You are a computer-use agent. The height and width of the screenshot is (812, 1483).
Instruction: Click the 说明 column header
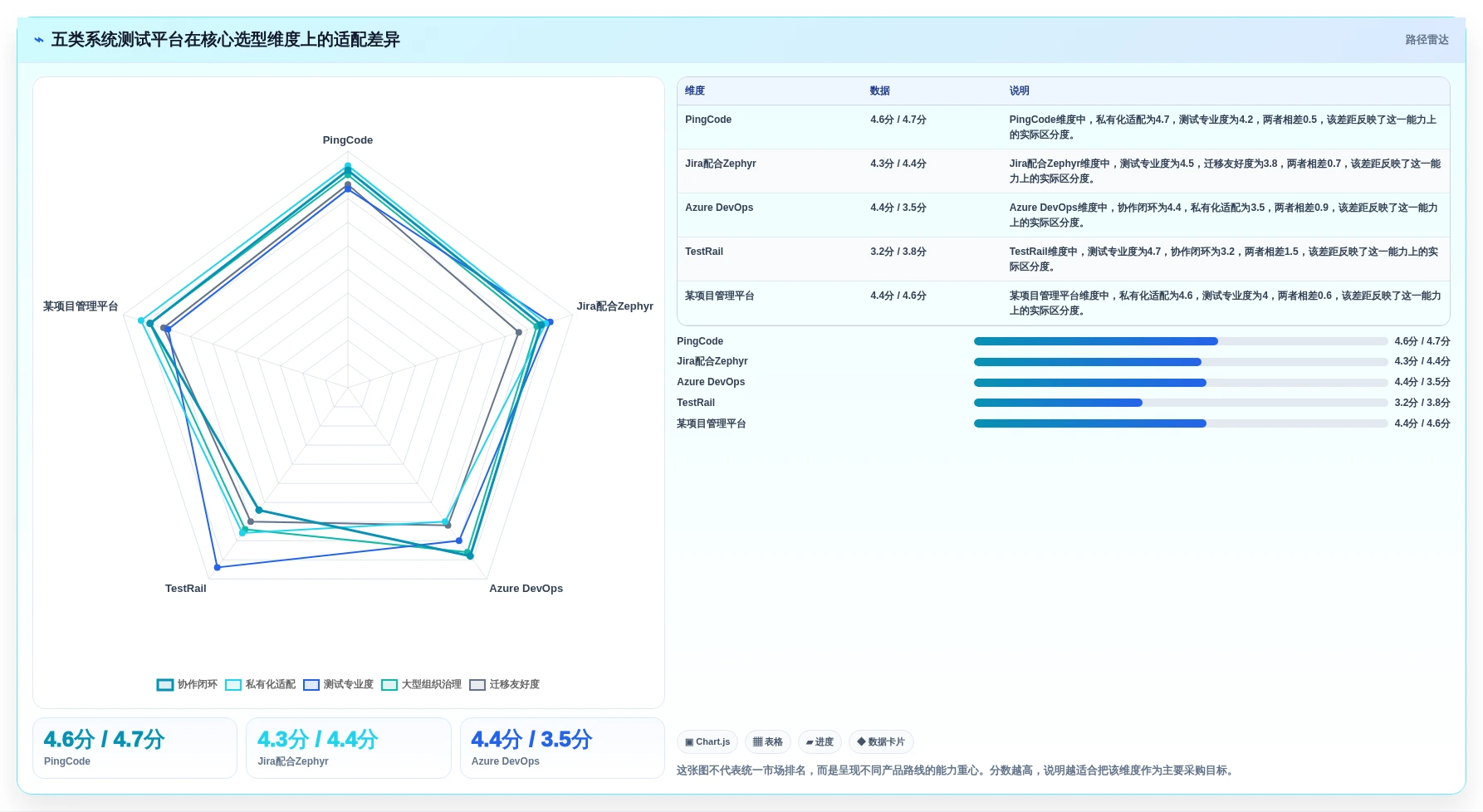click(1020, 90)
